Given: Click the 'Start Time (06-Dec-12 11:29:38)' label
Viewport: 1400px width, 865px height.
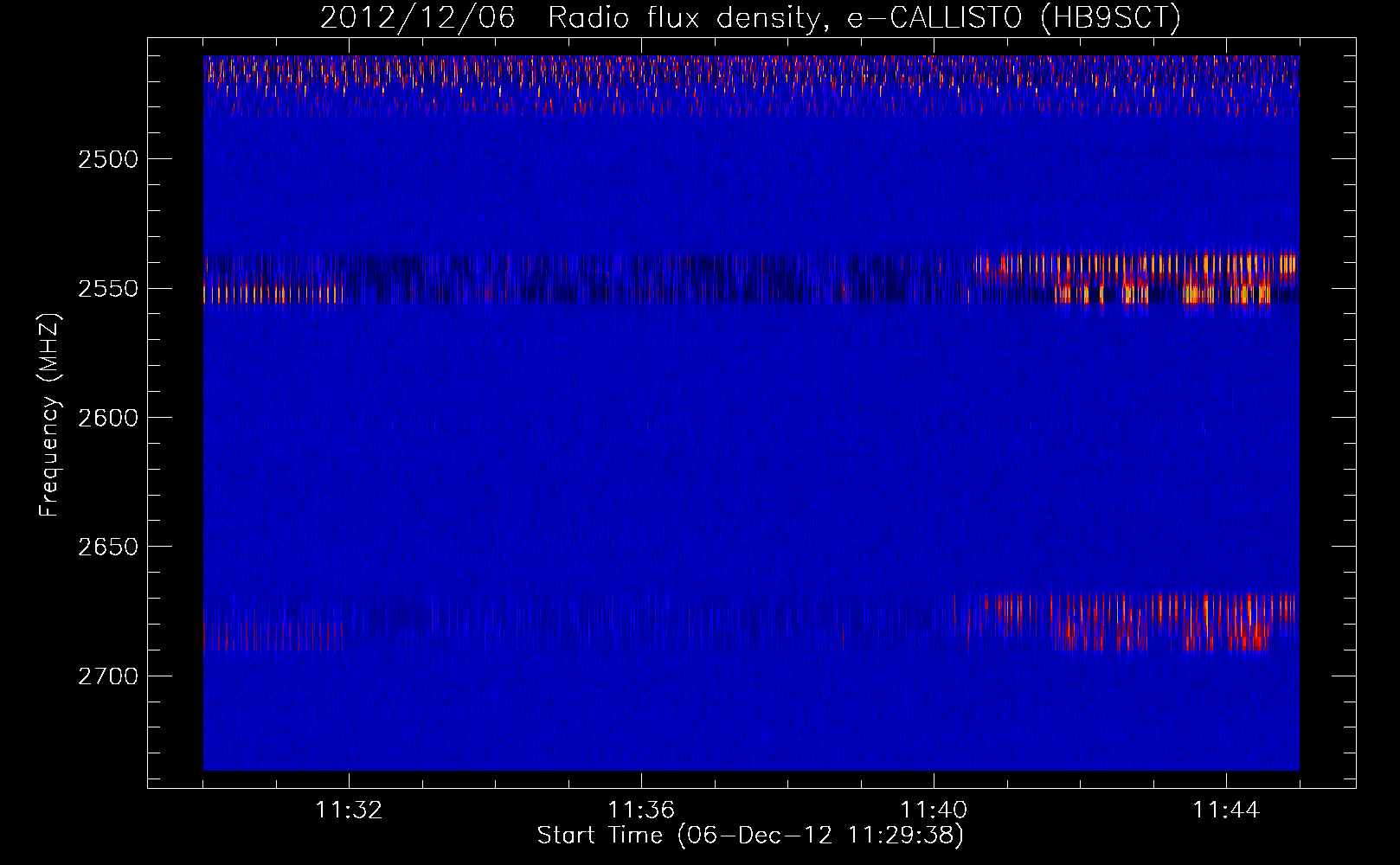Looking at the screenshot, I should pos(750,836).
